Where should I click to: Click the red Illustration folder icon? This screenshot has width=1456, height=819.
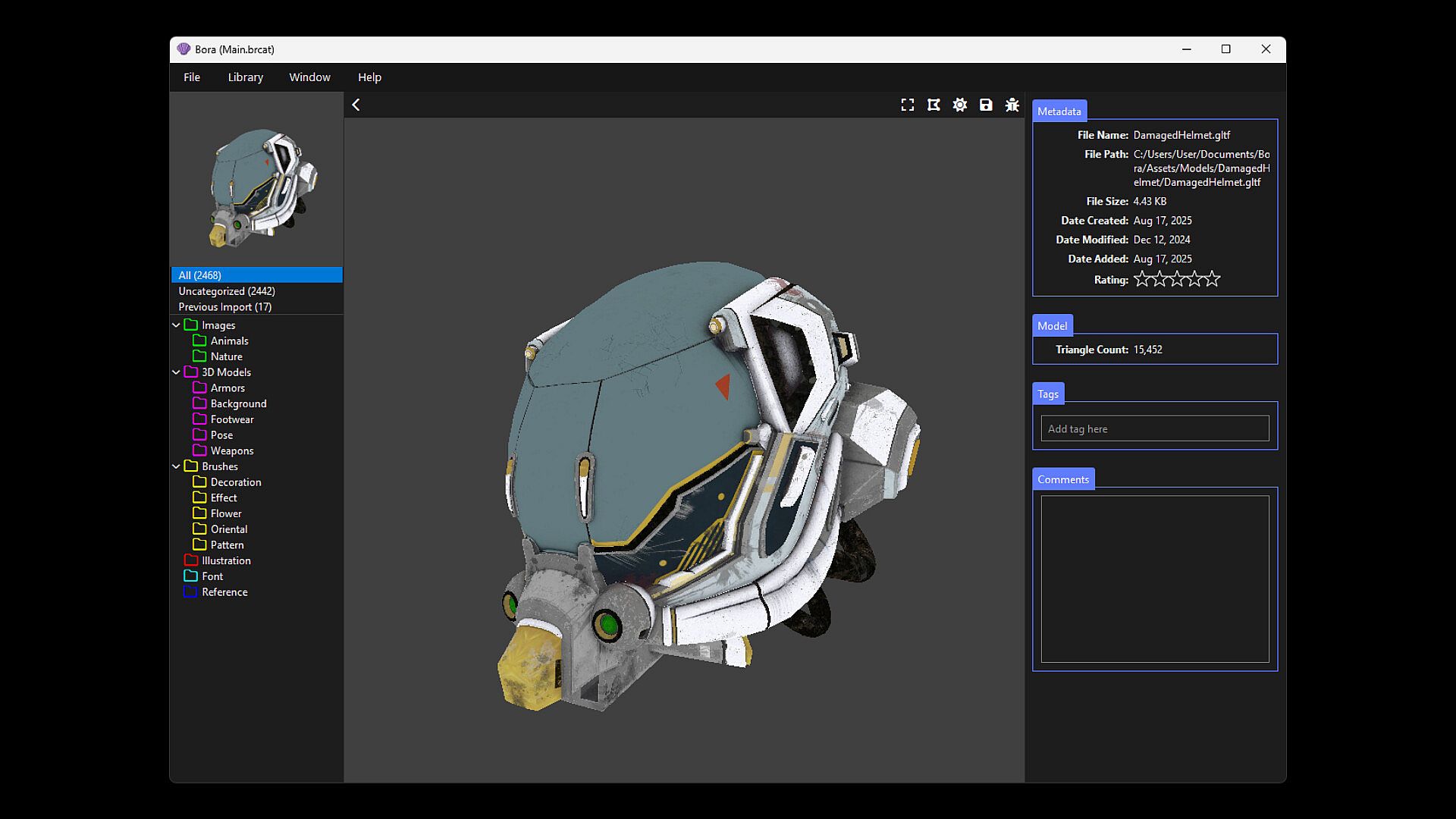pyautogui.click(x=190, y=560)
